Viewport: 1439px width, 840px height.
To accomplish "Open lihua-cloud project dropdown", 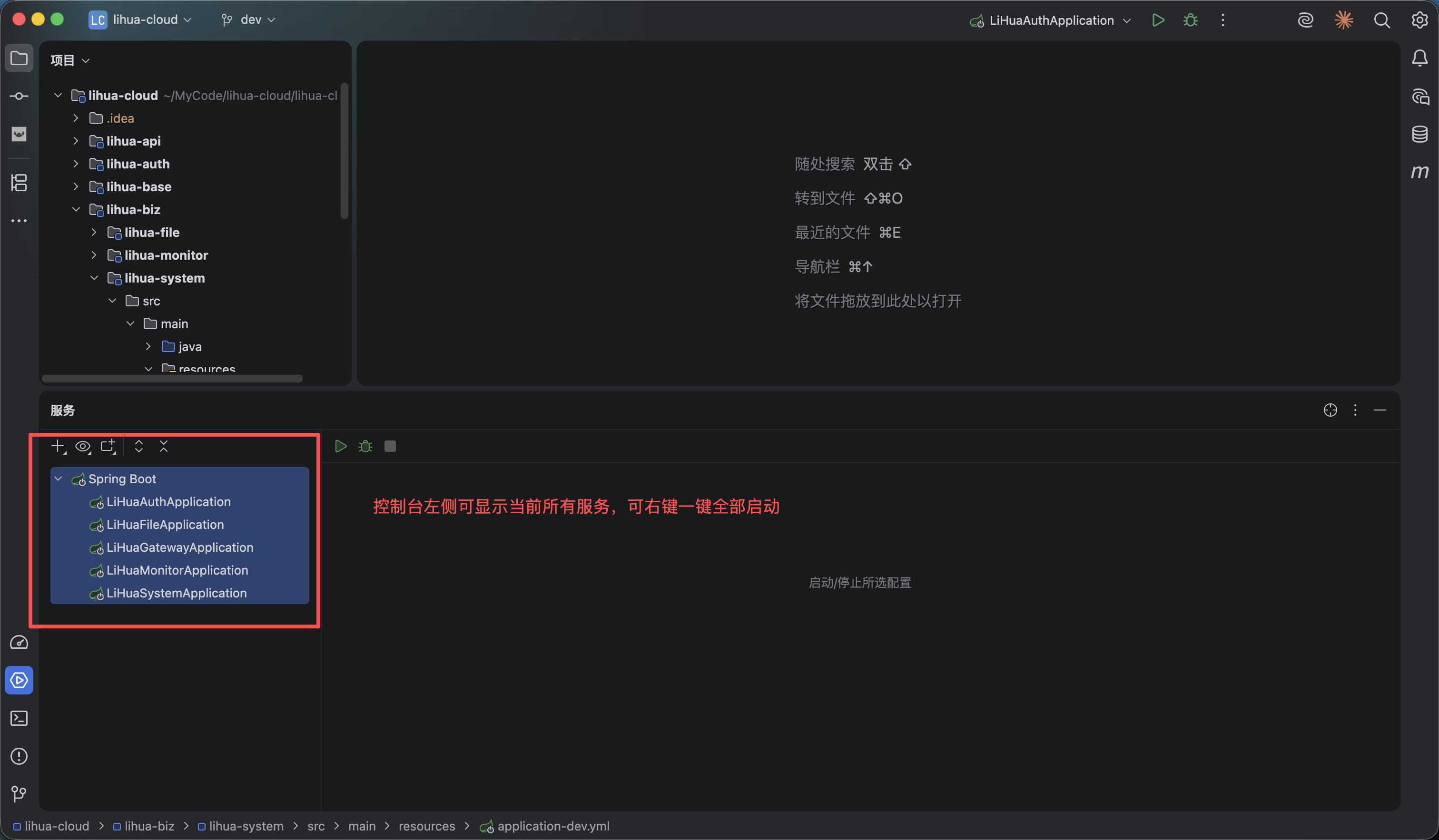I will click(x=140, y=20).
